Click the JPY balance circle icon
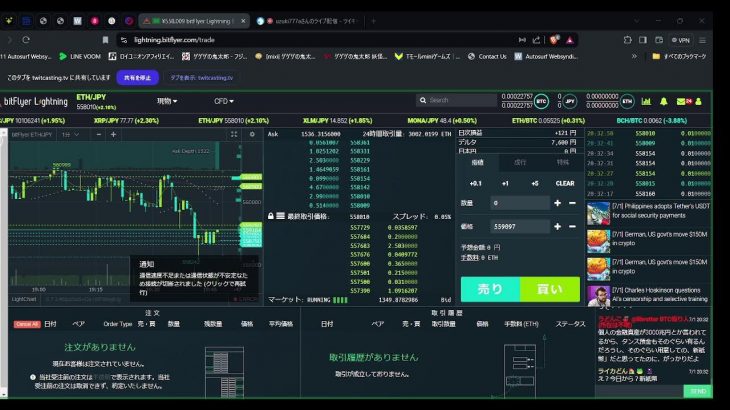This screenshot has width=730, height=410. click(569, 101)
